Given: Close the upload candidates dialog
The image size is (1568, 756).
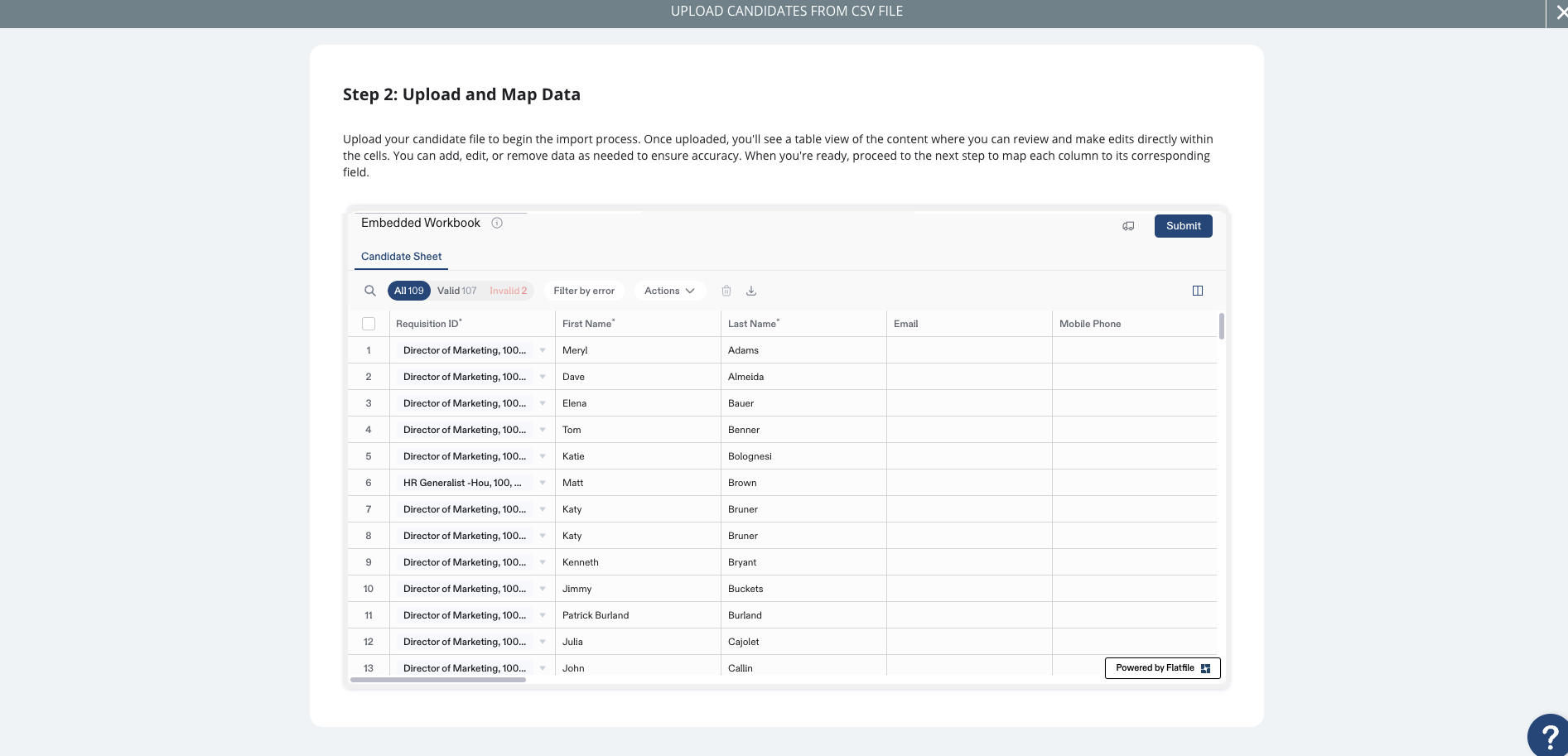Looking at the screenshot, I should coord(1561,12).
